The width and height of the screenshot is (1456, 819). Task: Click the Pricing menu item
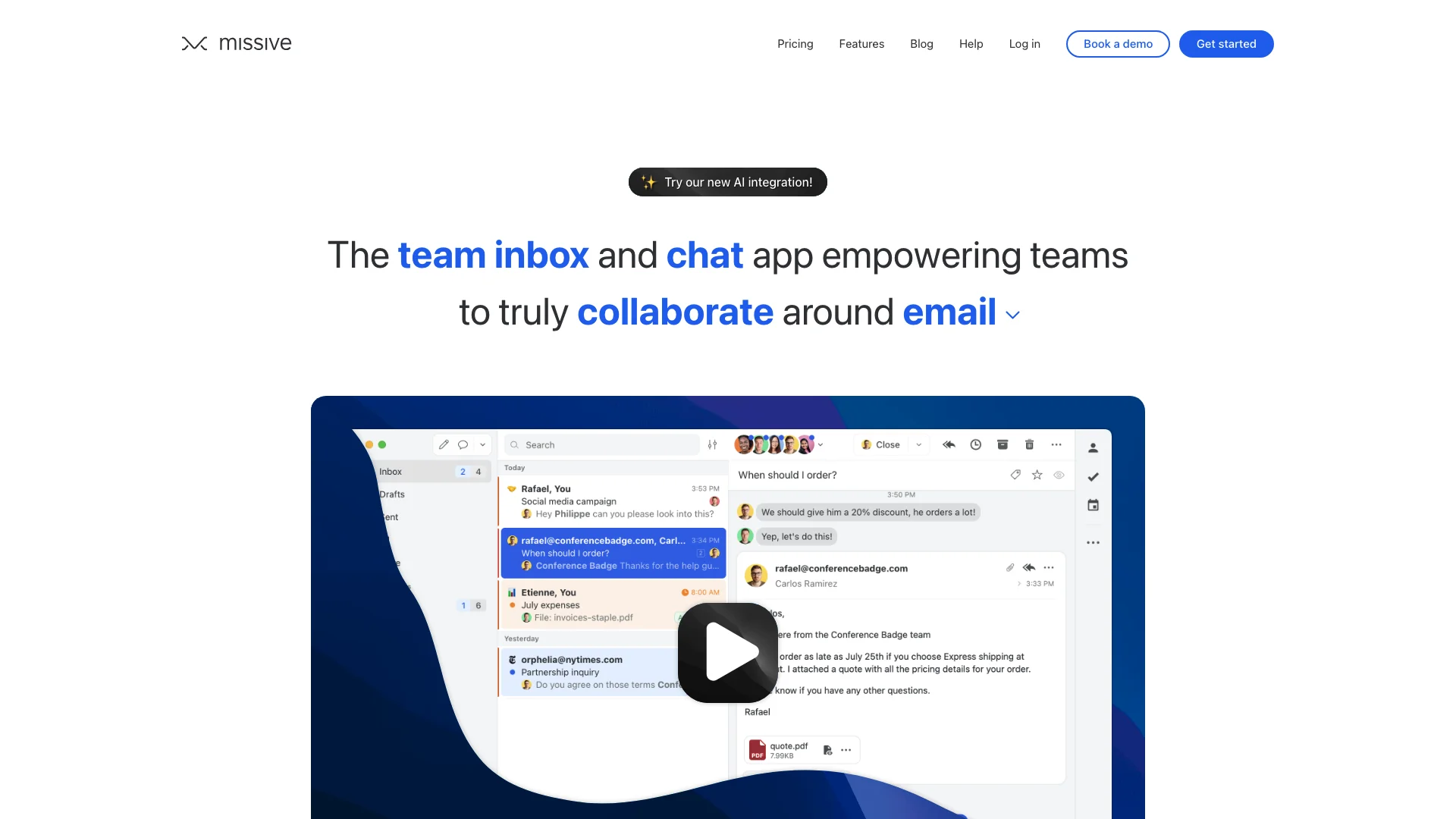click(795, 43)
